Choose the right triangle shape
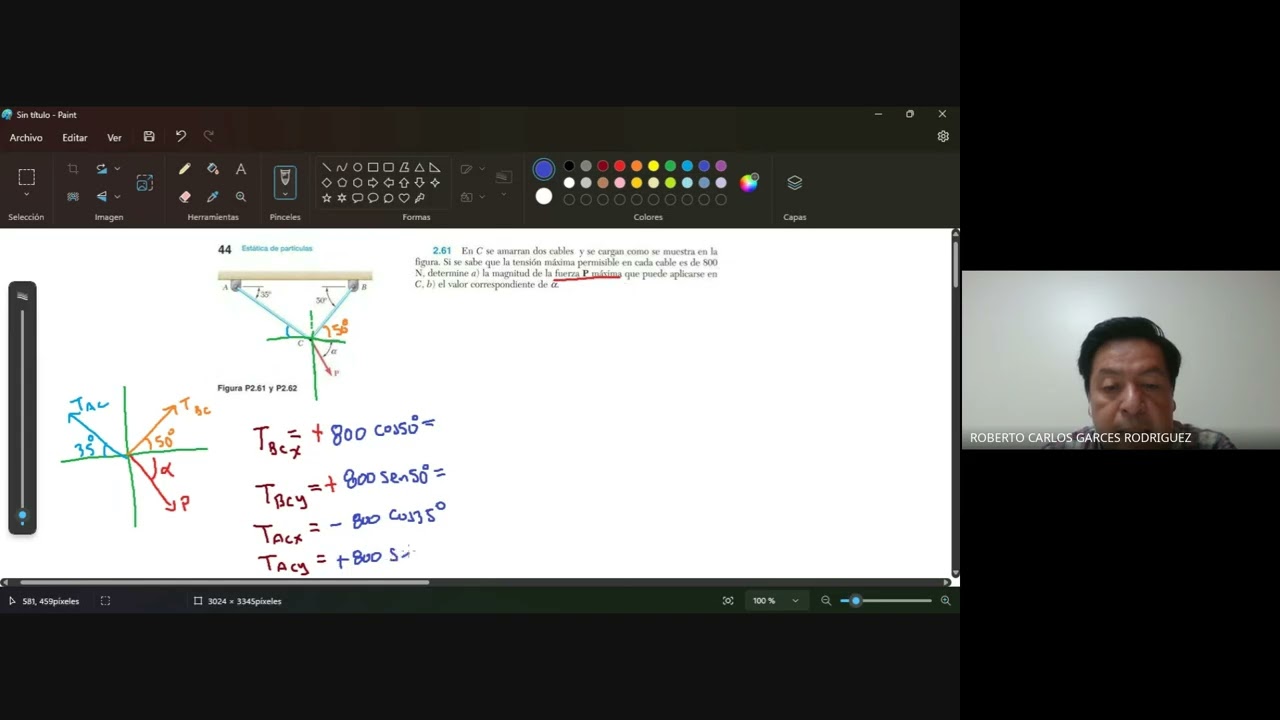 pyautogui.click(x=435, y=167)
